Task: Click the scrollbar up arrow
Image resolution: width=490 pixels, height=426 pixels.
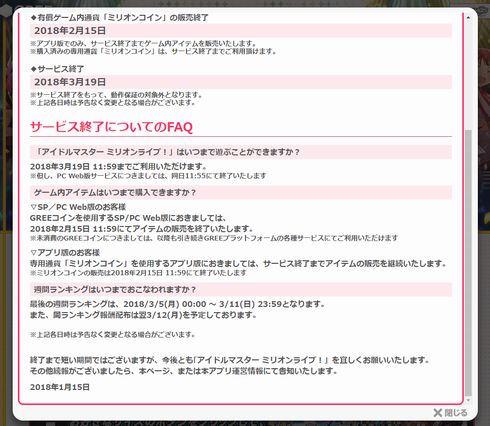Action: (468, 17)
